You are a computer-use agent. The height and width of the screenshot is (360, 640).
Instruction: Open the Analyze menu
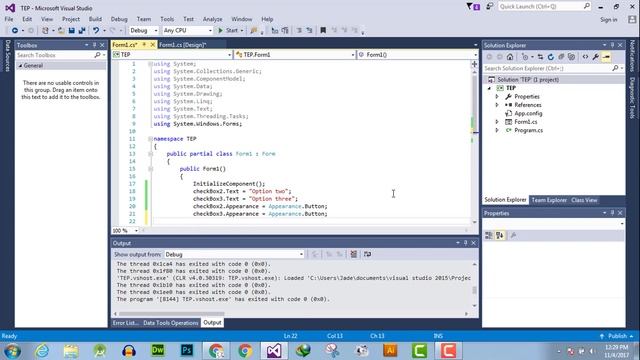[213, 19]
